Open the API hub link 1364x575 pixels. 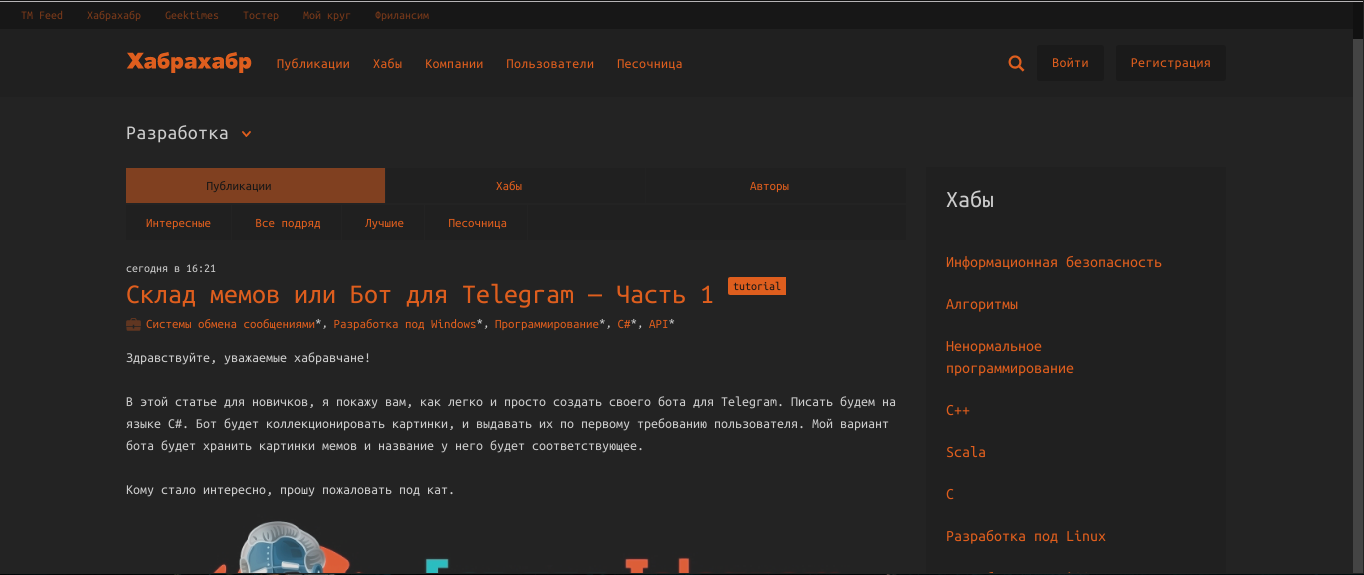coord(658,324)
